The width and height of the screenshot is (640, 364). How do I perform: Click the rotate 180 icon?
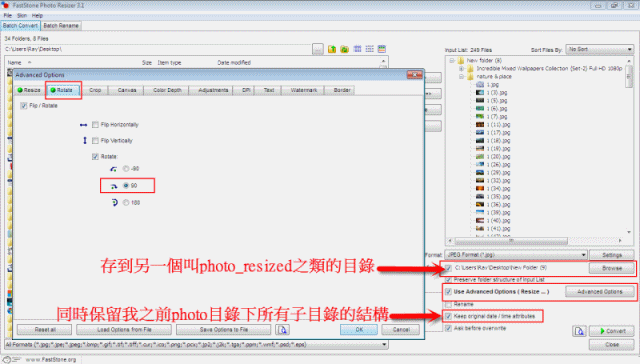[x=115, y=203]
